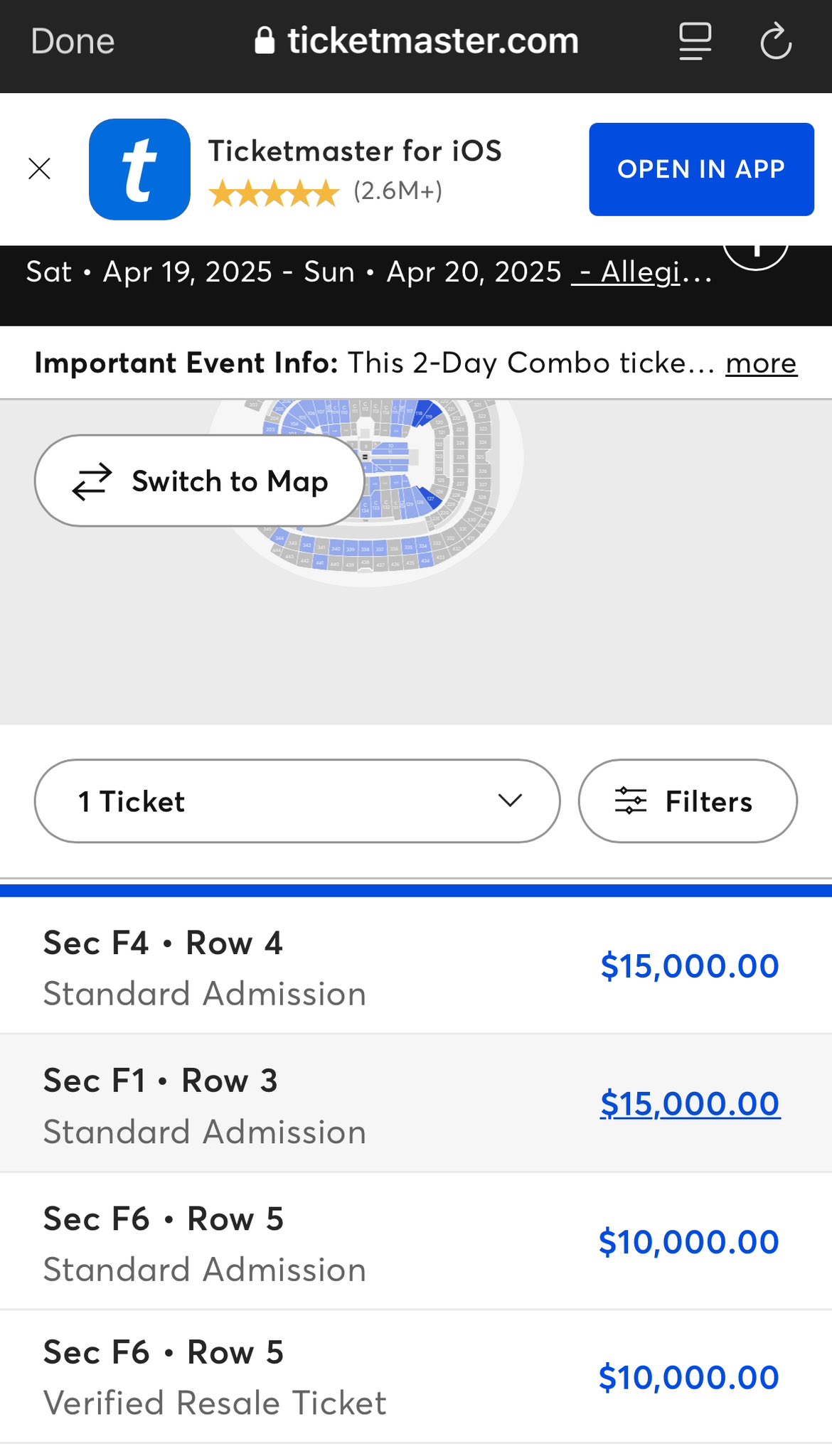Screen dimensions: 832x1456
Task: Open the Allegiant venue link
Action: tap(641, 272)
